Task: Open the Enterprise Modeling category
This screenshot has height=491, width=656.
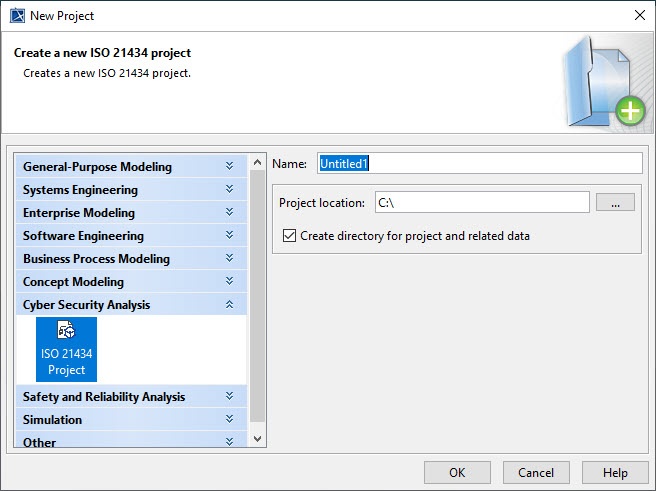Action: tap(79, 213)
